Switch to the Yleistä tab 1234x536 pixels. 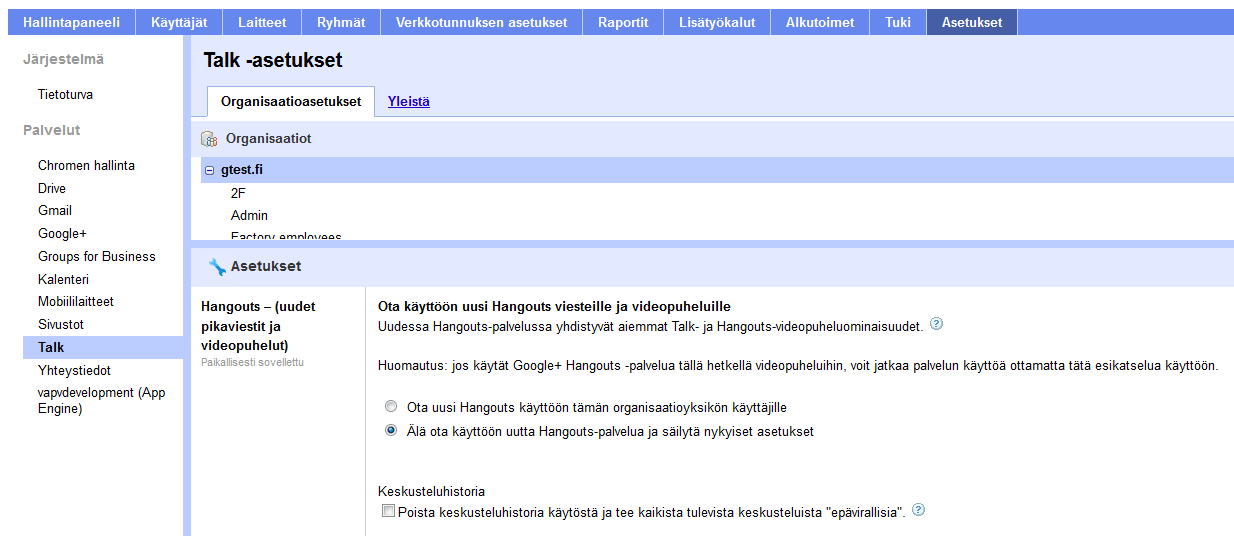(x=408, y=101)
